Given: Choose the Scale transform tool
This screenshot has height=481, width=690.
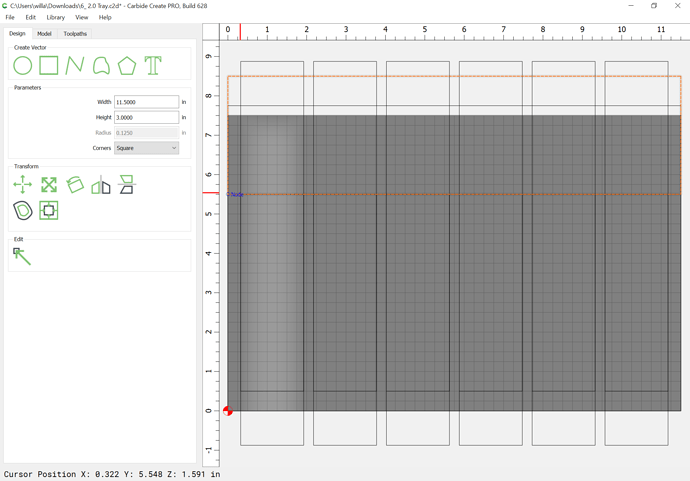Looking at the screenshot, I should click(49, 184).
